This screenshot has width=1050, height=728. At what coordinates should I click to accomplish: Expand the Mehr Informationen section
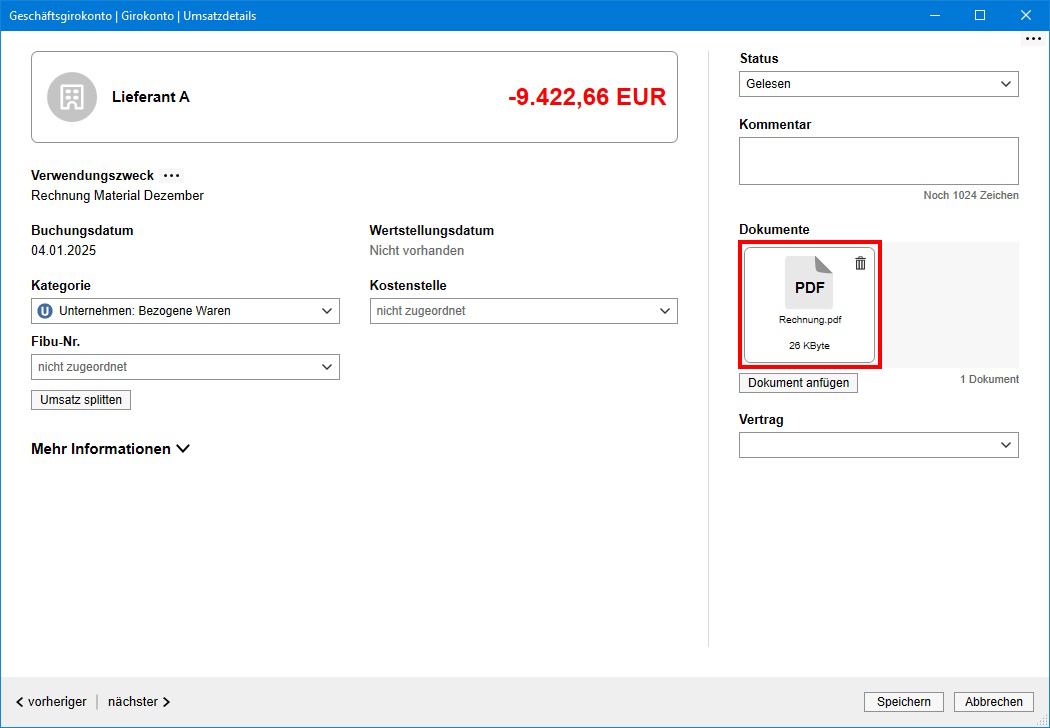tap(110, 449)
